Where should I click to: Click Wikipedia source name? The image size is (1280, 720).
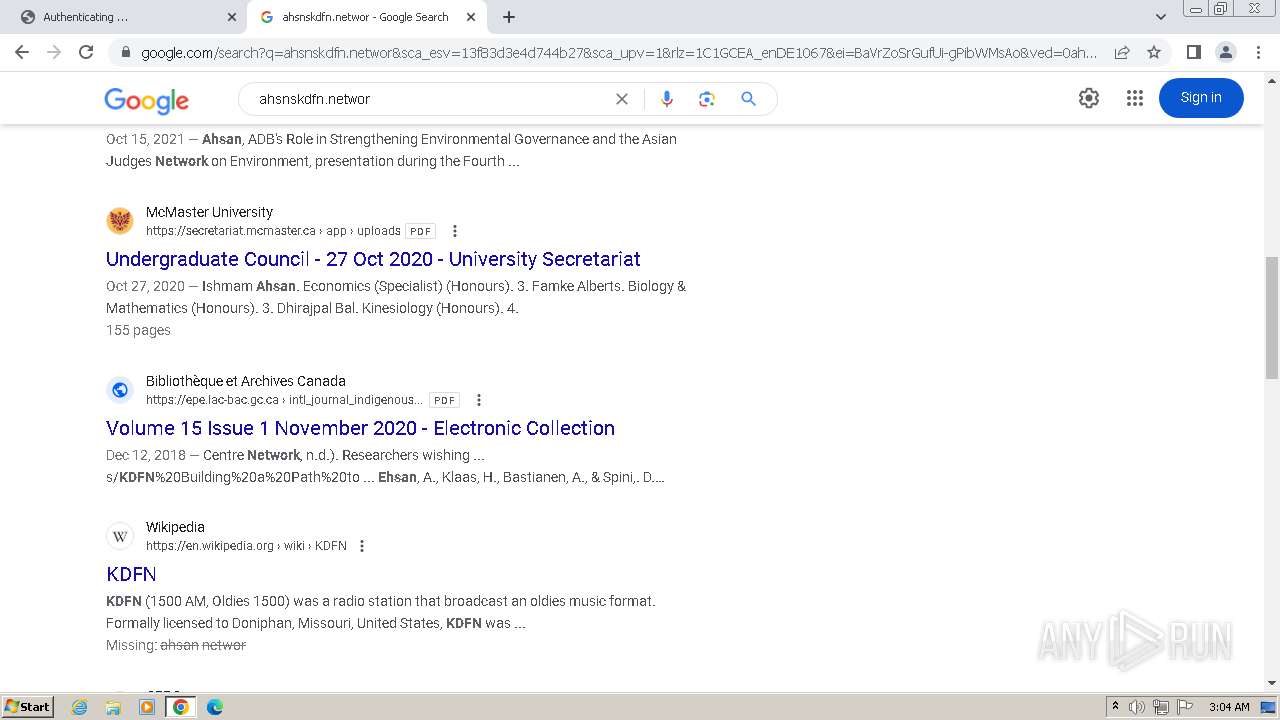click(175, 527)
